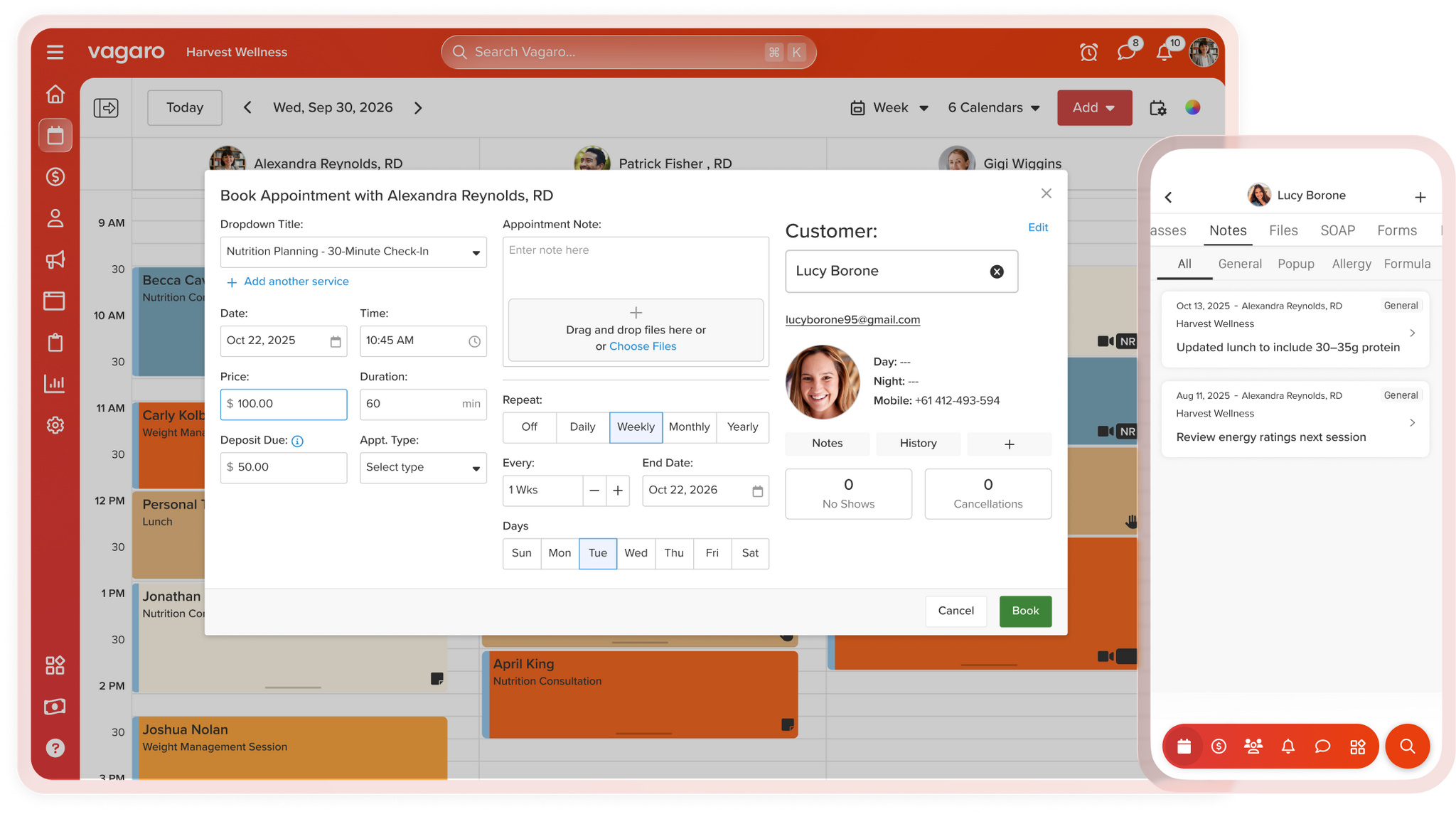Screen dimensions: 1456x814
Task: Open the alarm clock icon in header
Action: point(1088,52)
